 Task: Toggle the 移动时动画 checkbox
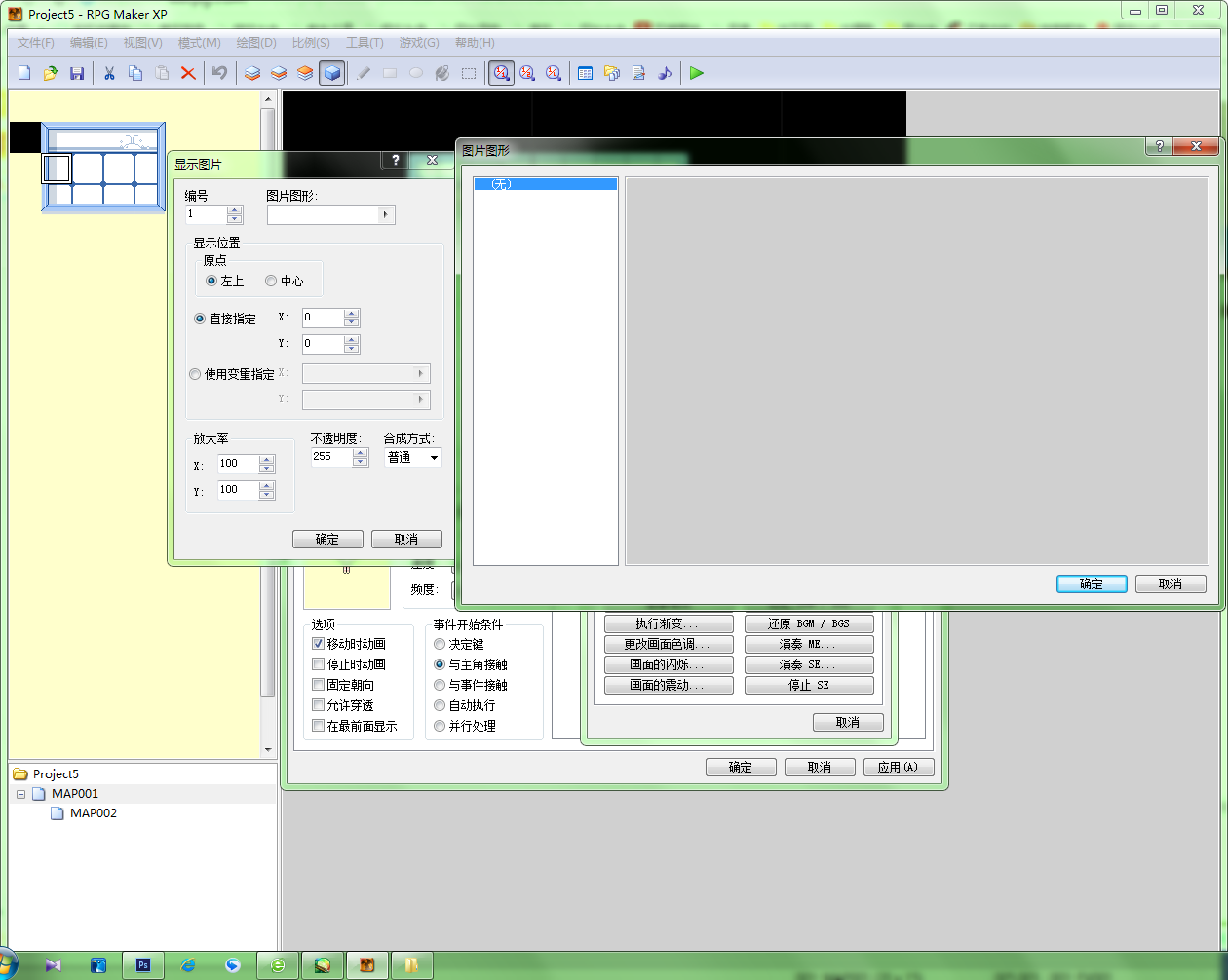coord(318,644)
